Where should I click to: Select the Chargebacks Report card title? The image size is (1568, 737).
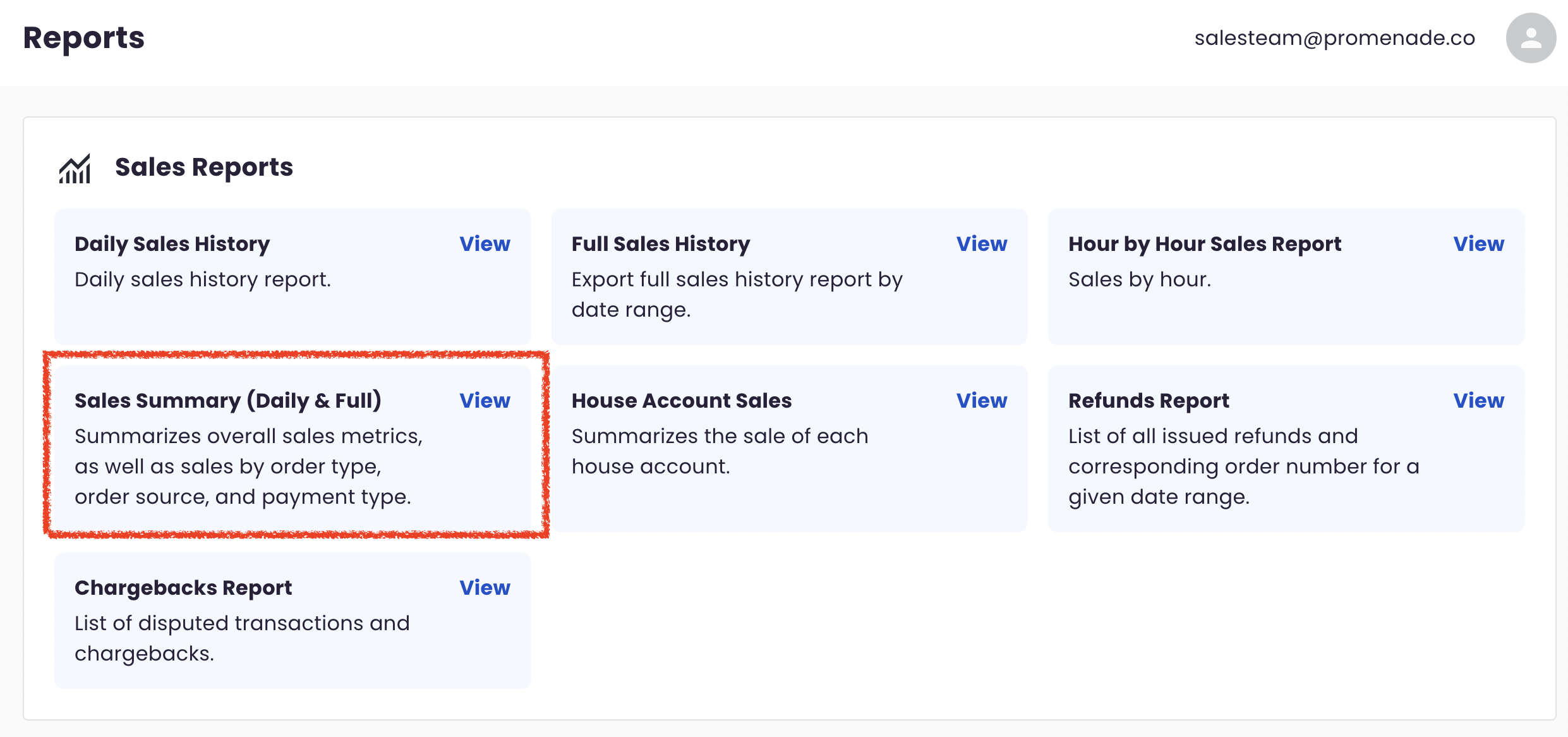click(183, 588)
